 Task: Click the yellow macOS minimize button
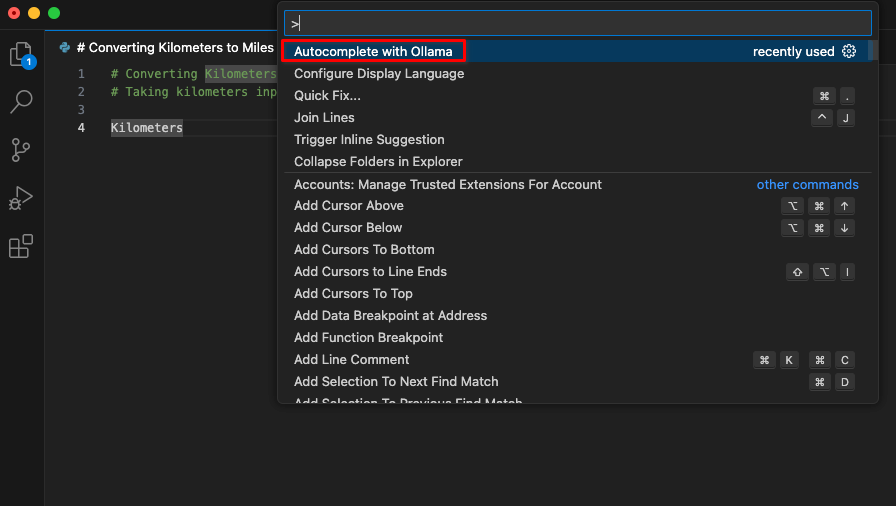click(x=34, y=13)
